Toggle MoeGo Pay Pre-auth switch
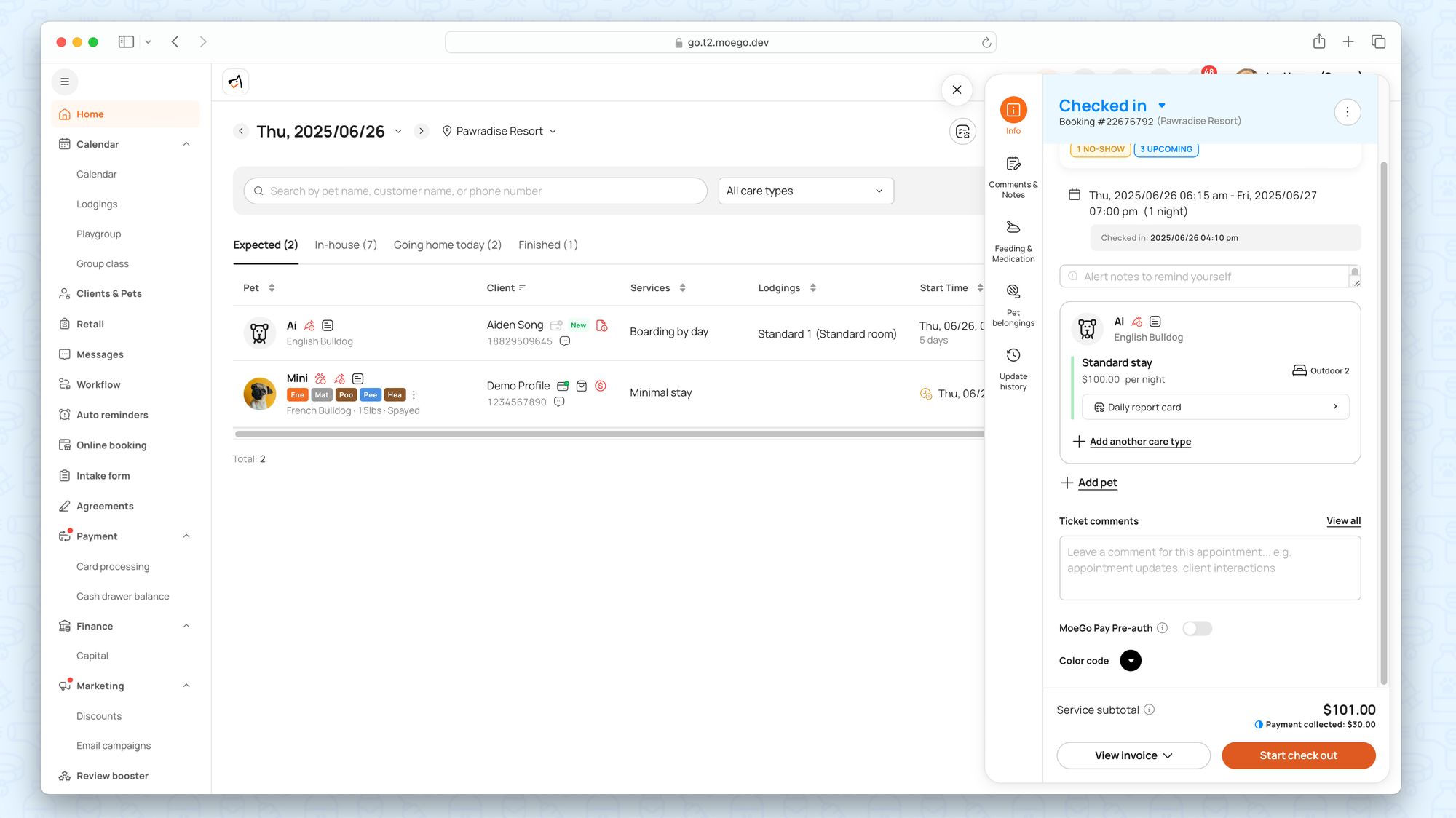 pyautogui.click(x=1197, y=628)
